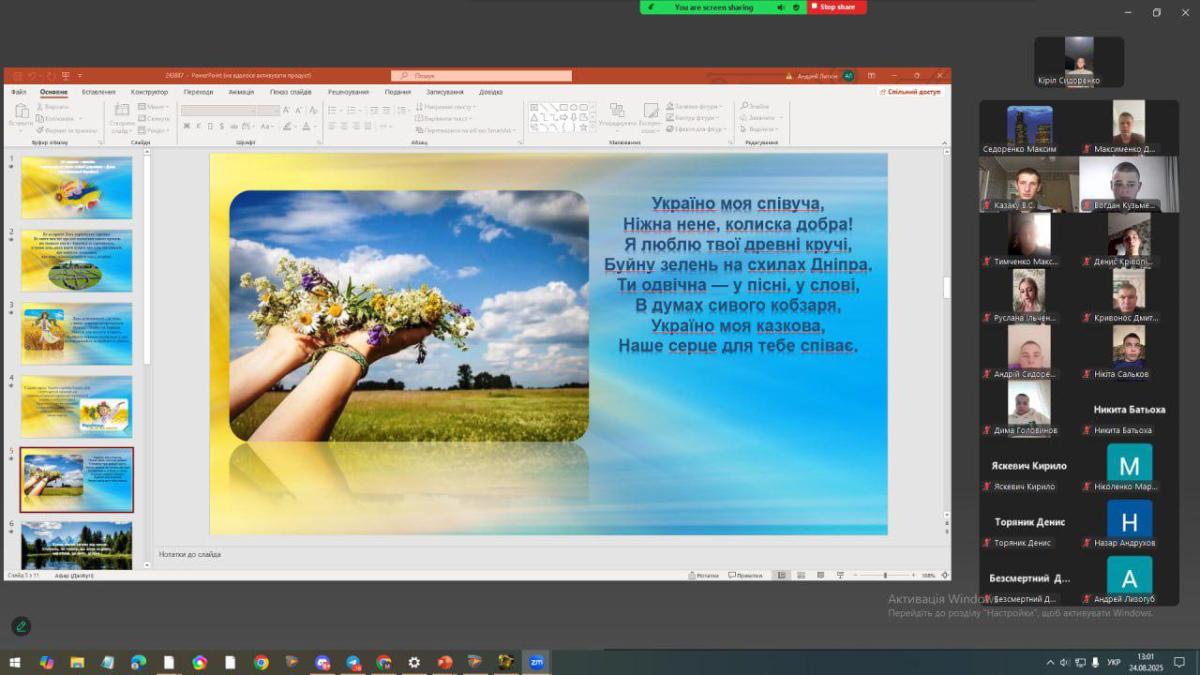Open the Конструктор ribbon tab
Image resolution: width=1200 pixels, height=675 pixels.
pos(149,92)
